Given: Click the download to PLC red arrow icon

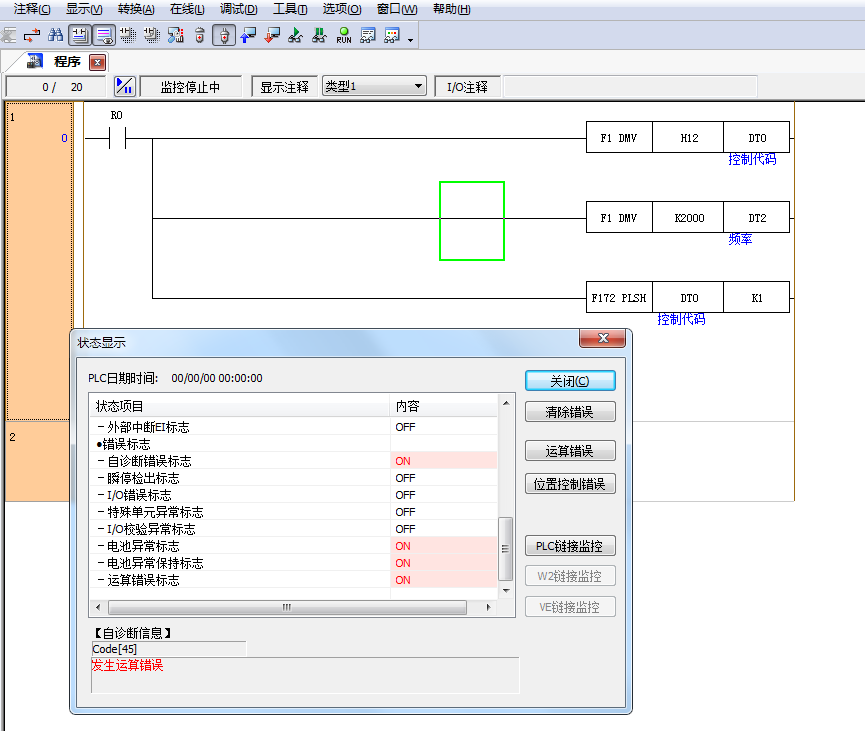Looking at the screenshot, I should pyautogui.click(x=272, y=36).
